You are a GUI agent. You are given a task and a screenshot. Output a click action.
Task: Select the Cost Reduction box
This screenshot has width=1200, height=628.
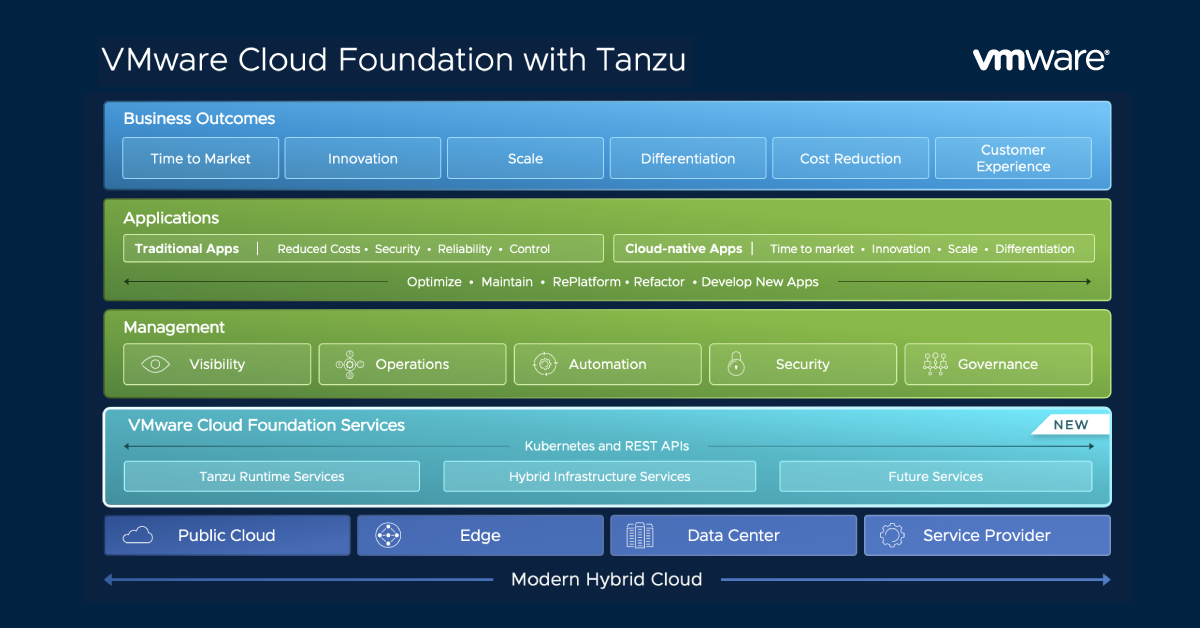[850, 158]
